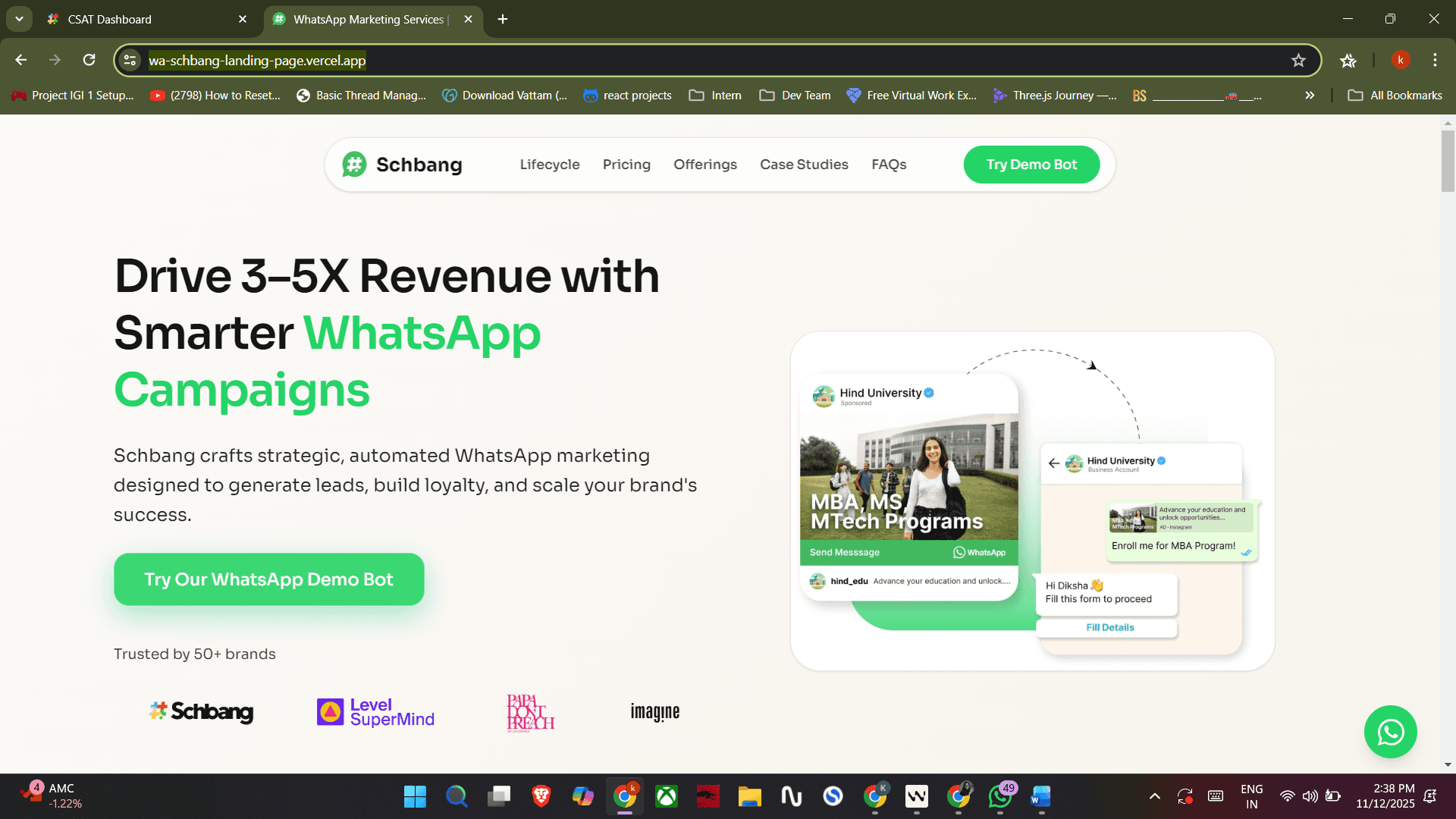
Task: Expand the tab search dropdown
Action: [19, 19]
